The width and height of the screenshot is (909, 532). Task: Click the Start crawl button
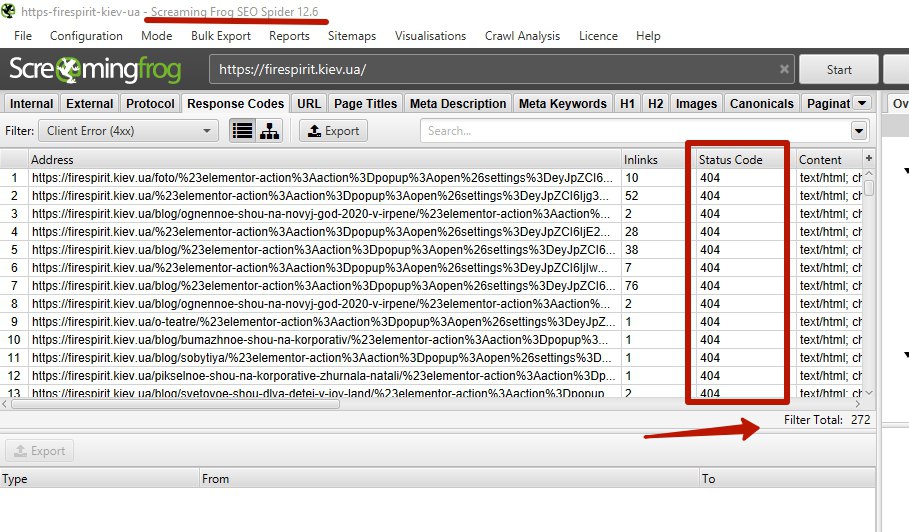[x=839, y=70]
